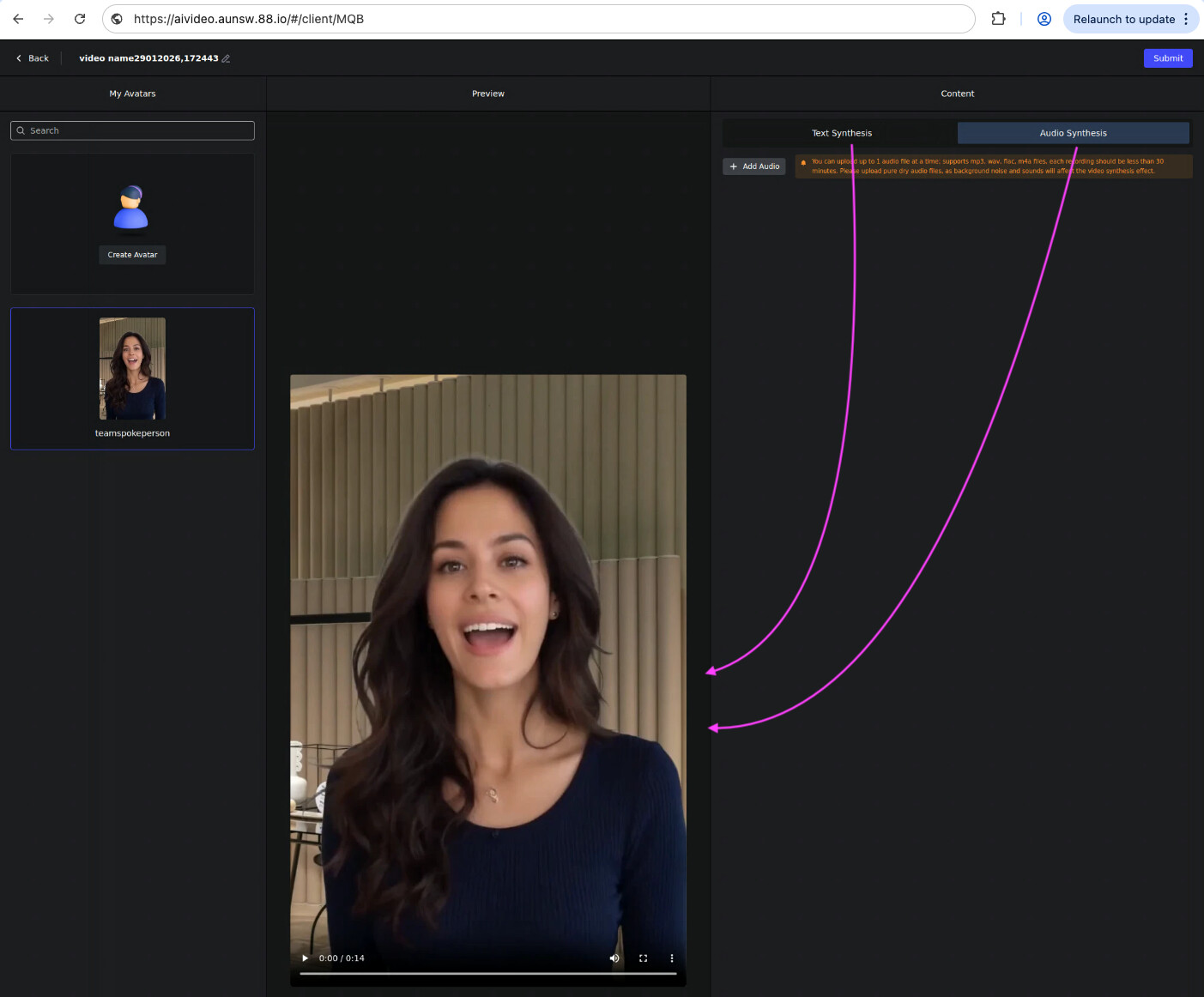Open the browser profile icon

tap(1044, 19)
